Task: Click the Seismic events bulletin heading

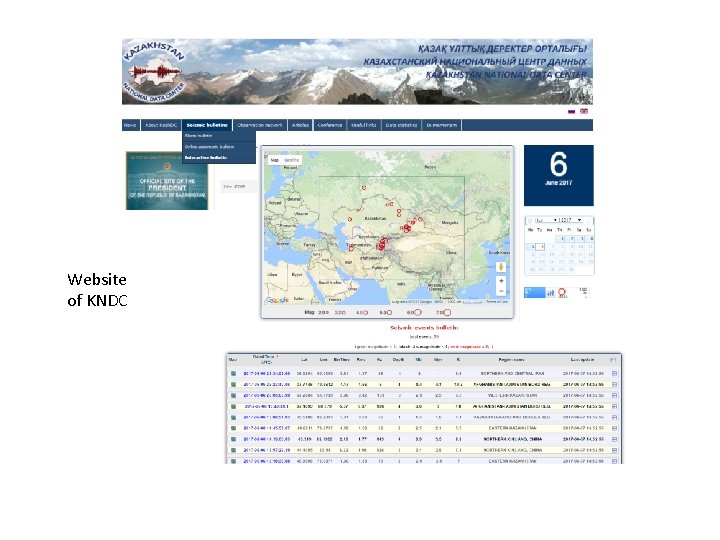Action: (x=424, y=327)
